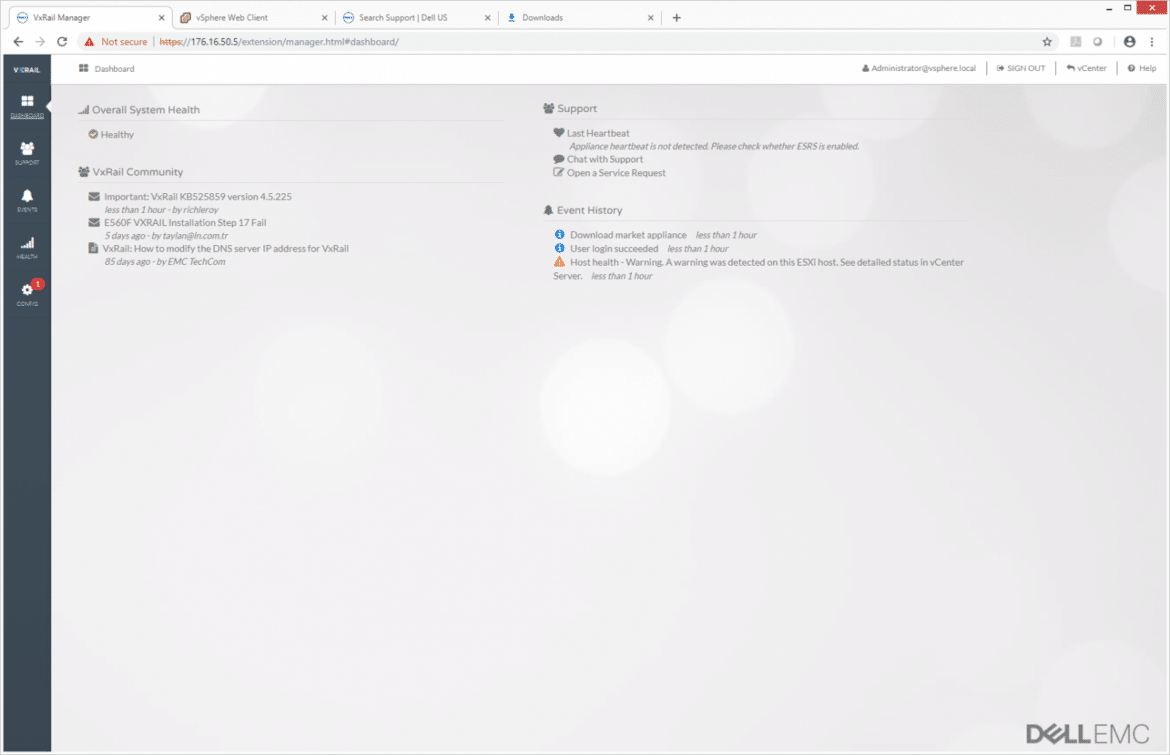The image size is (1170, 755).
Task: Open a Service Request link
Action: click(616, 172)
